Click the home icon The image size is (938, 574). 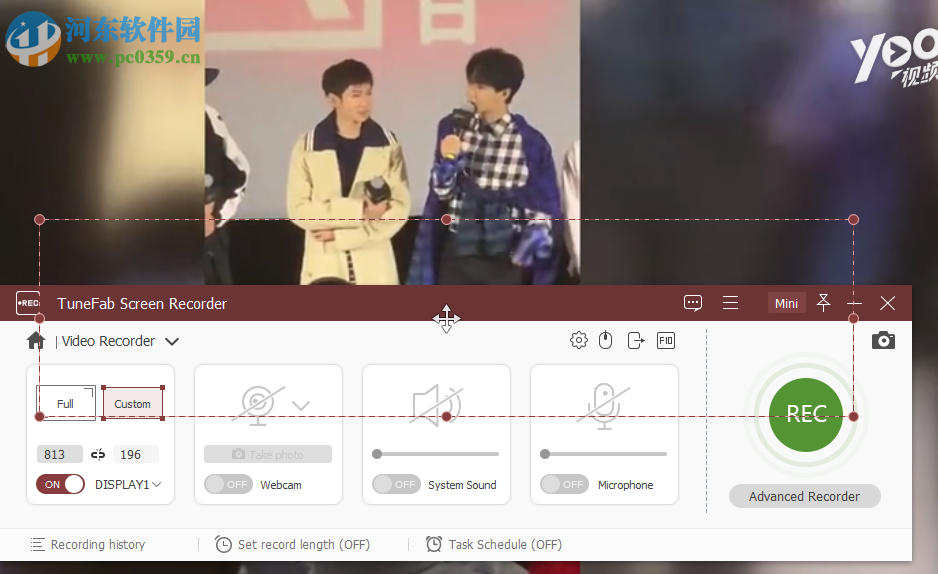pos(36,341)
